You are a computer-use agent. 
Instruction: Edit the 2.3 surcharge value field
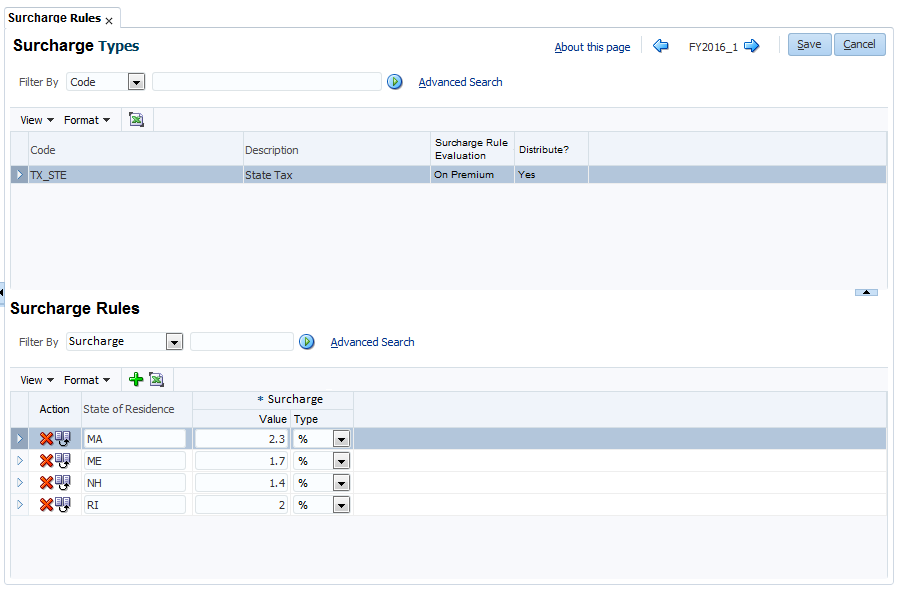point(241,439)
